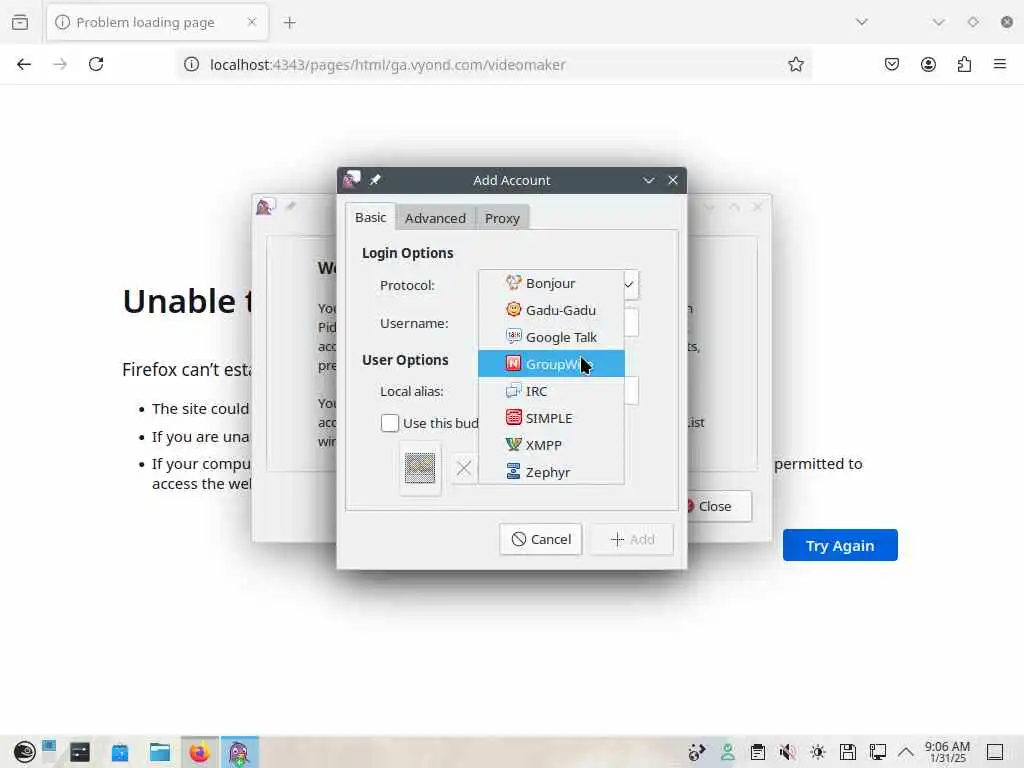Go back in Firefox
This screenshot has height=768, width=1024.
point(24,64)
